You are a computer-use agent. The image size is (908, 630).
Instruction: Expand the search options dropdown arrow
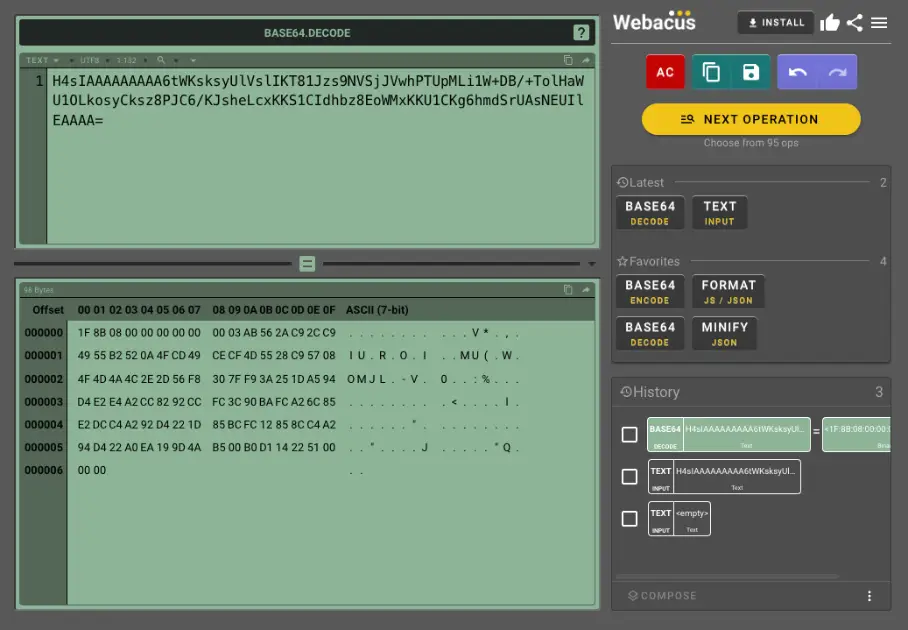(177, 60)
